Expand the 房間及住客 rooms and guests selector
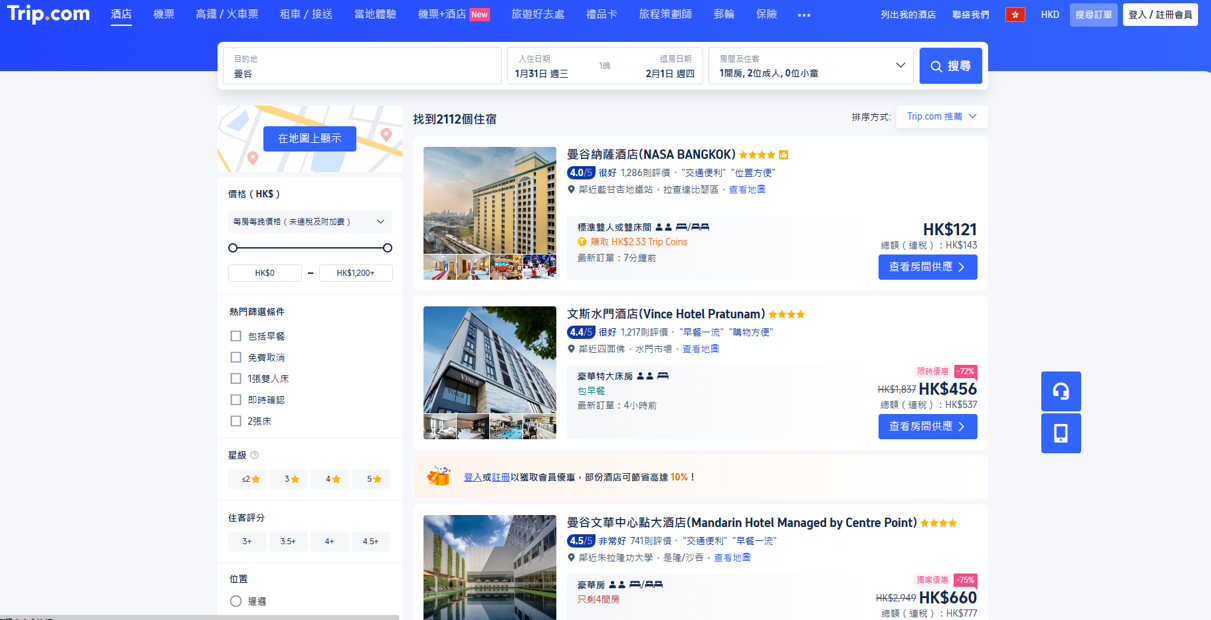1211x620 pixels. pos(810,66)
